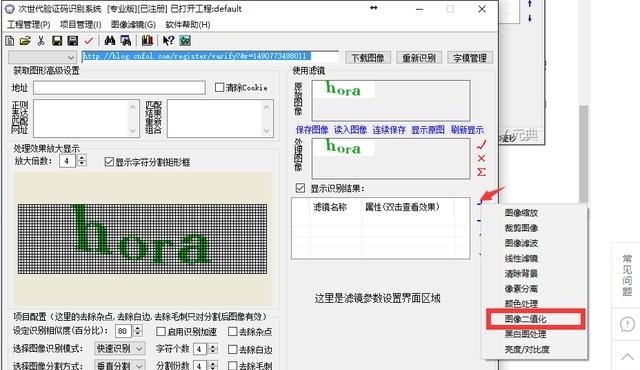Click the 重新识别 button
The image size is (640, 370).
[x=419, y=58]
